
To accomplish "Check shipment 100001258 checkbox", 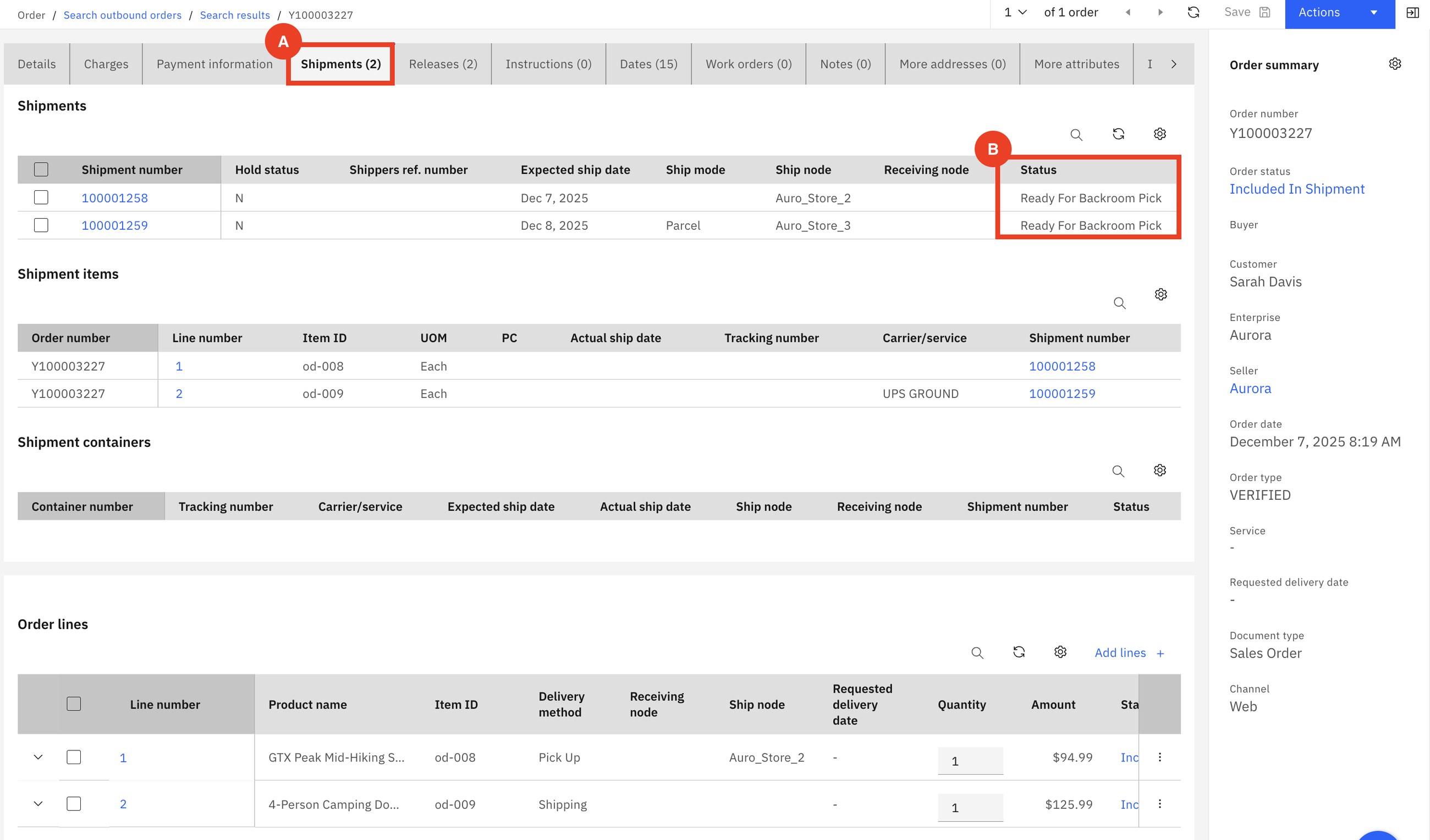I will click(x=41, y=197).
